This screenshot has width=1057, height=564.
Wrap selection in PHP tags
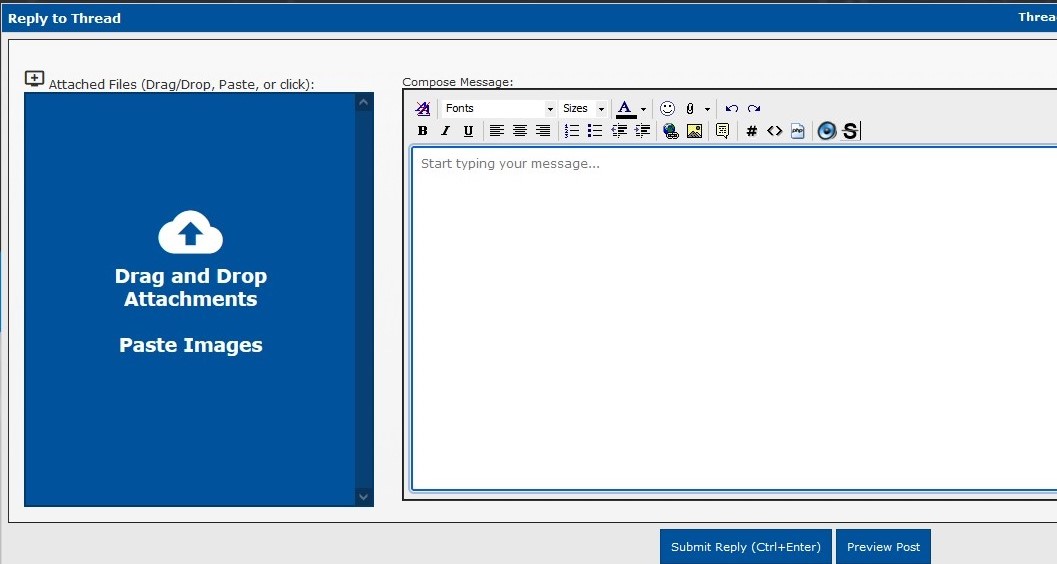tap(797, 131)
